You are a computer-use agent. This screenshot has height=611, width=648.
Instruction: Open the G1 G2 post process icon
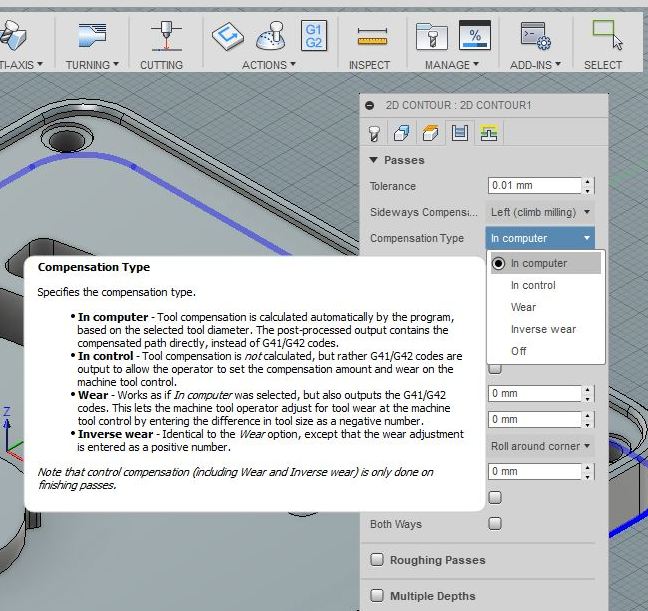click(x=313, y=36)
